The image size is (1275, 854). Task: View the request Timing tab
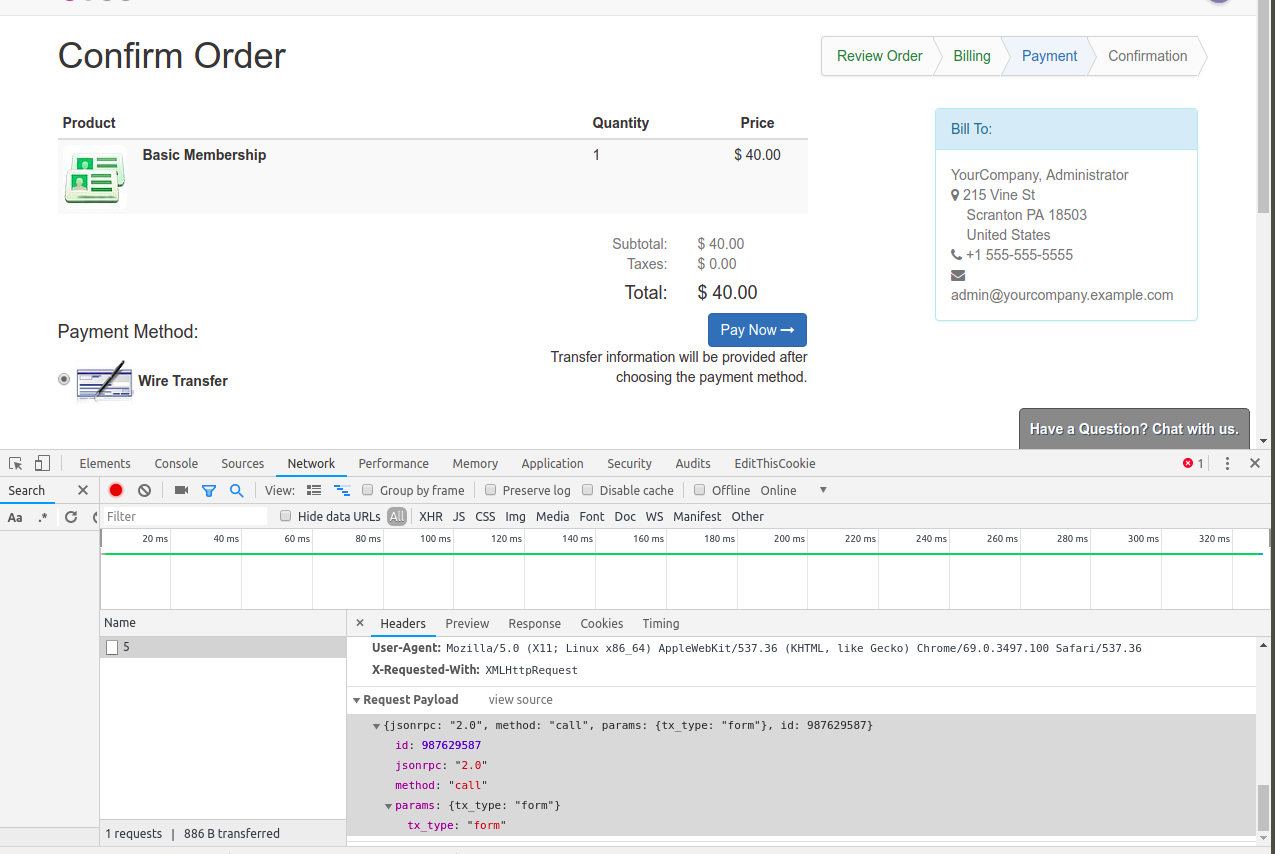pos(661,623)
